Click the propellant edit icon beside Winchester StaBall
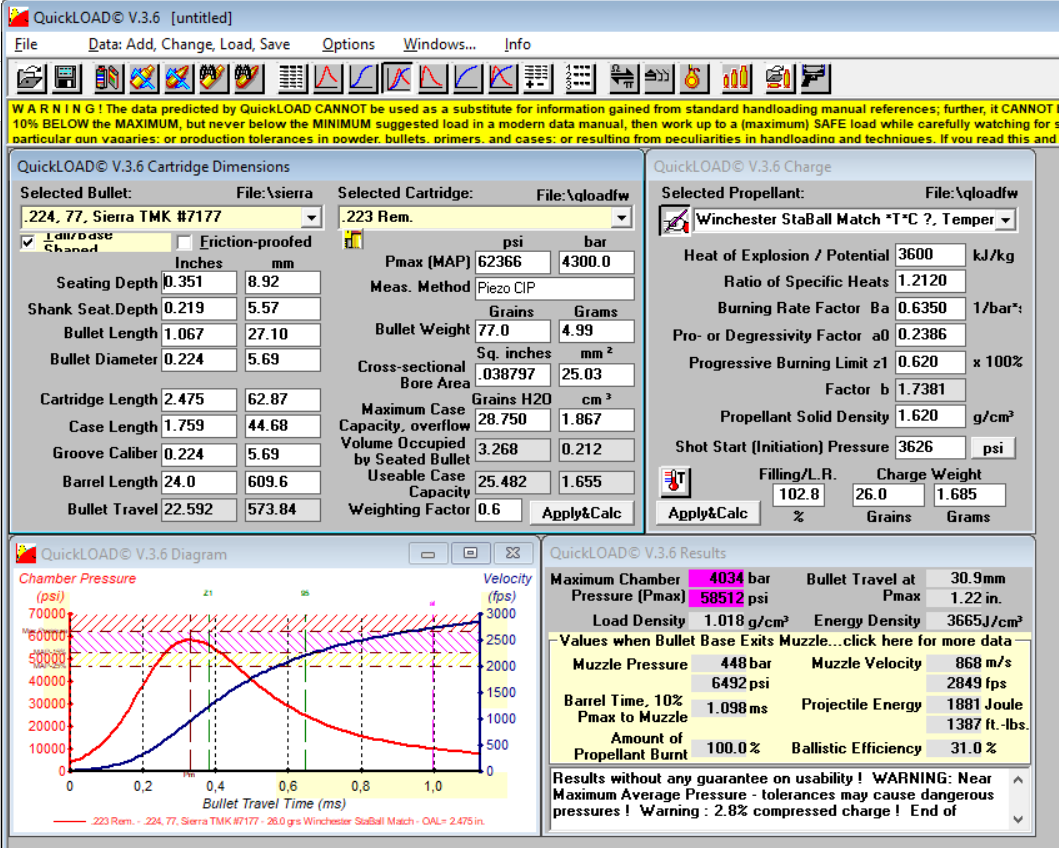Image resolution: width=1059 pixels, height=848 pixels. point(675,221)
